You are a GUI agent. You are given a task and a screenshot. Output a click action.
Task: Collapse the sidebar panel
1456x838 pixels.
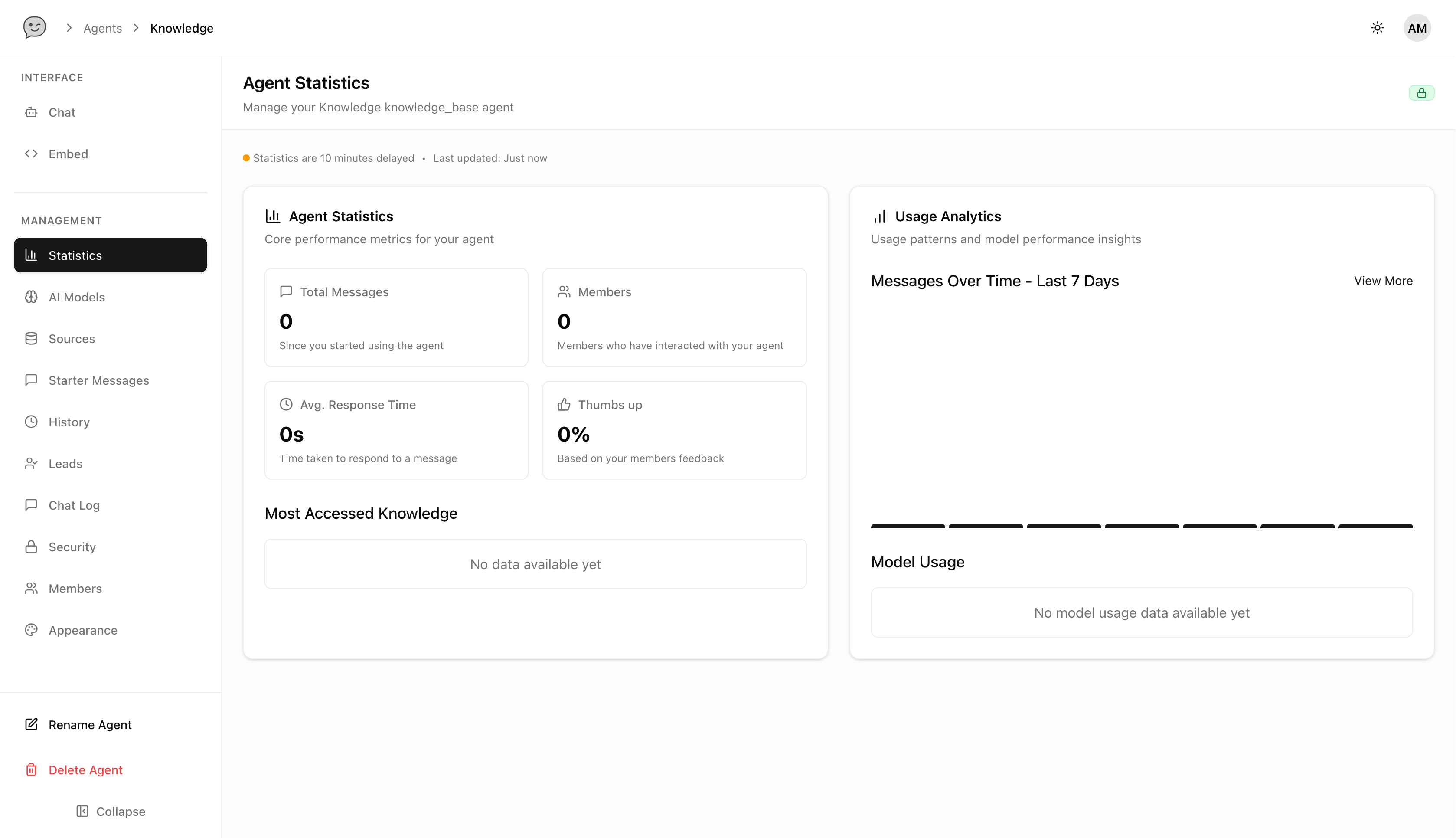pos(111,811)
